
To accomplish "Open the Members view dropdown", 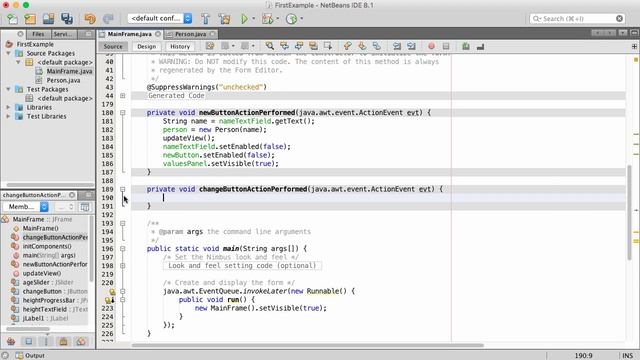I will (26, 207).
